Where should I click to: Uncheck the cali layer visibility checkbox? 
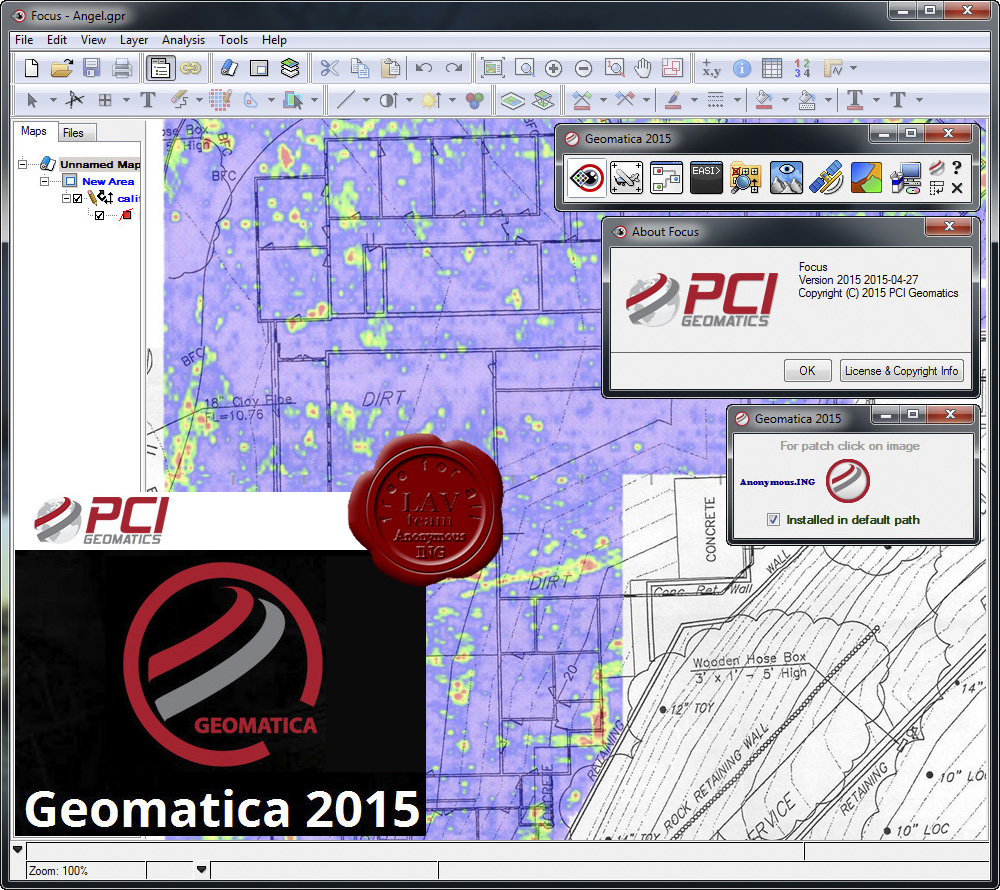pyautogui.click(x=77, y=198)
